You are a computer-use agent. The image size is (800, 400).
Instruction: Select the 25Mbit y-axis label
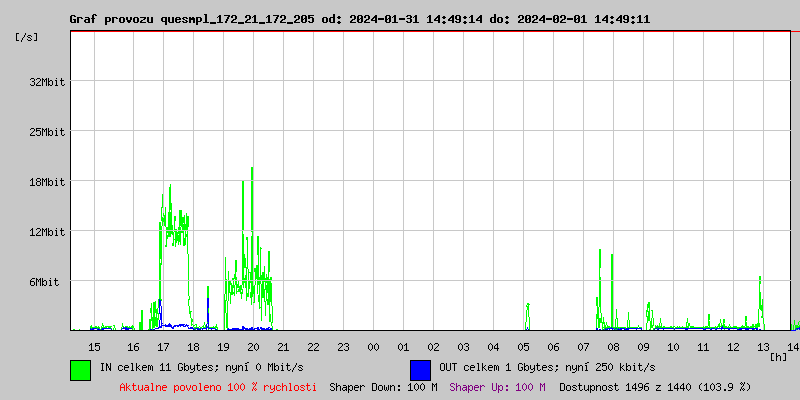[47, 132]
